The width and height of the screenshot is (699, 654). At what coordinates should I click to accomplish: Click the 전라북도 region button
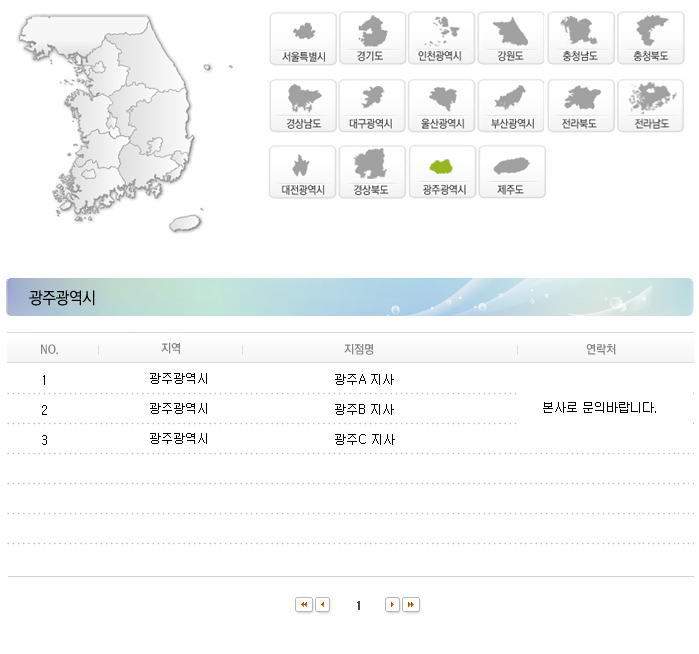[581, 106]
